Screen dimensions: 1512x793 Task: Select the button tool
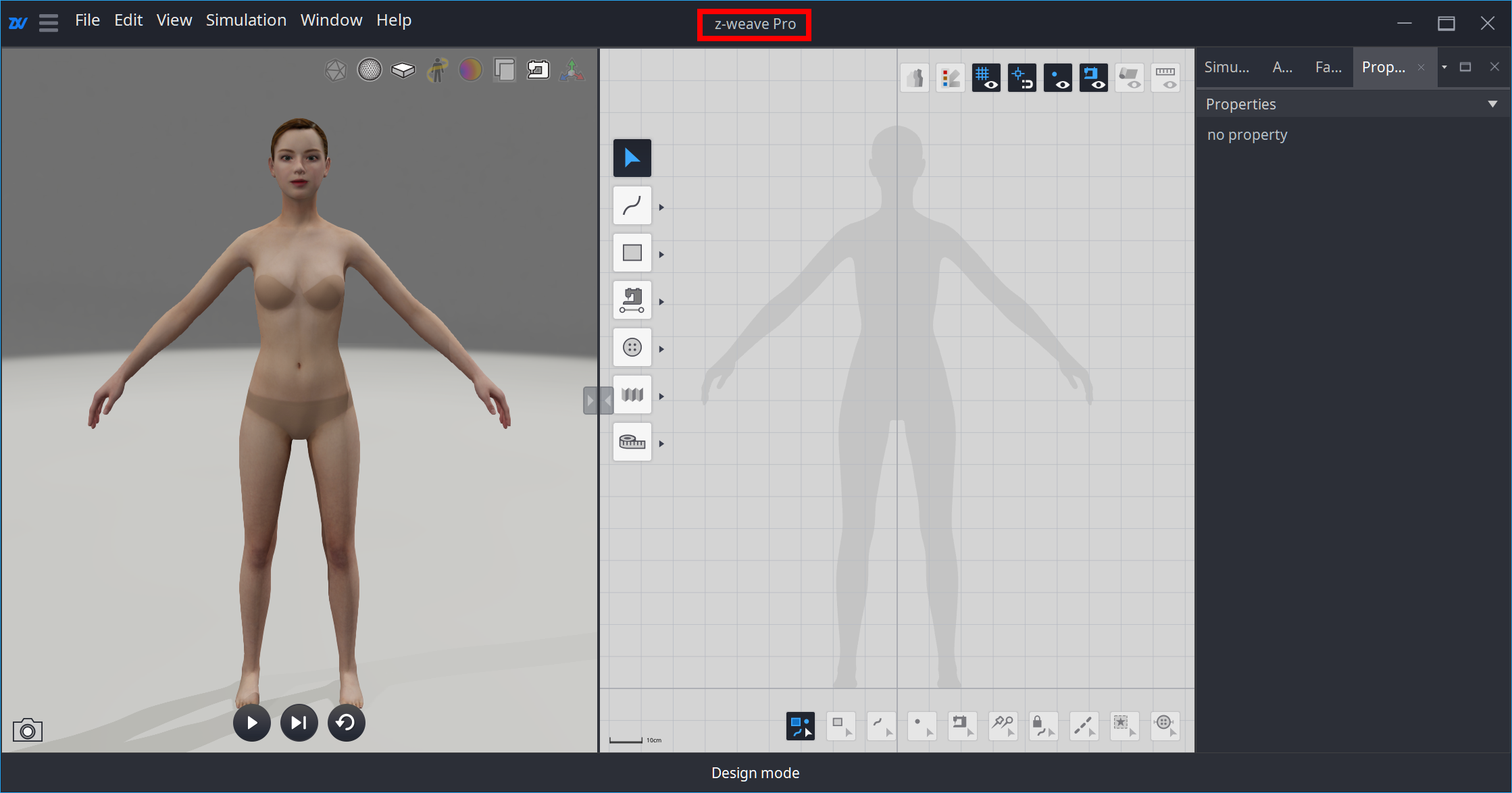632,347
